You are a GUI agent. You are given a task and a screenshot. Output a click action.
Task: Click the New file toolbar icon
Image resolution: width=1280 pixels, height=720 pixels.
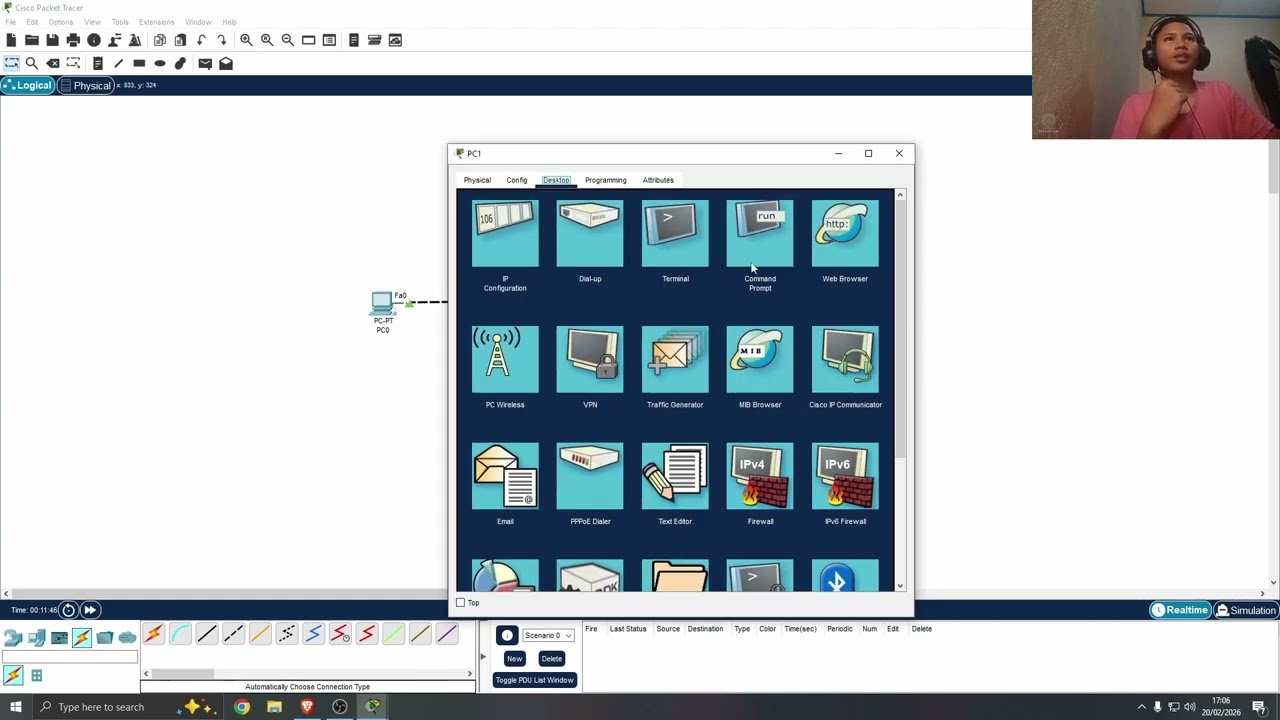[x=11, y=40]
